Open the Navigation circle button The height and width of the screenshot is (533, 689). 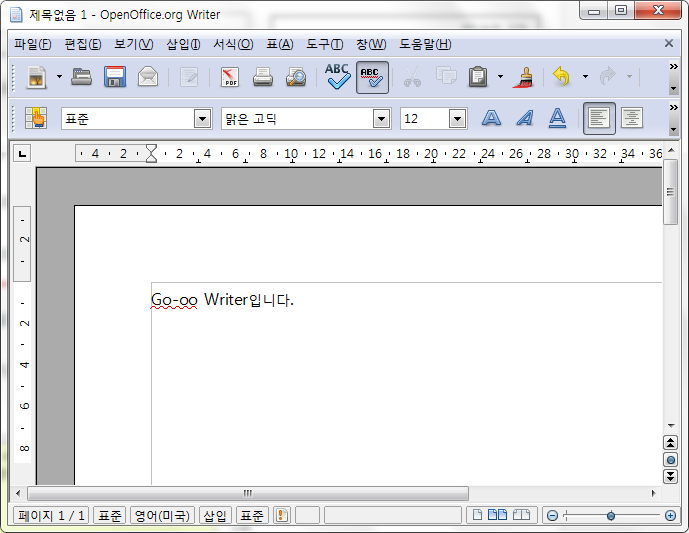671,460
